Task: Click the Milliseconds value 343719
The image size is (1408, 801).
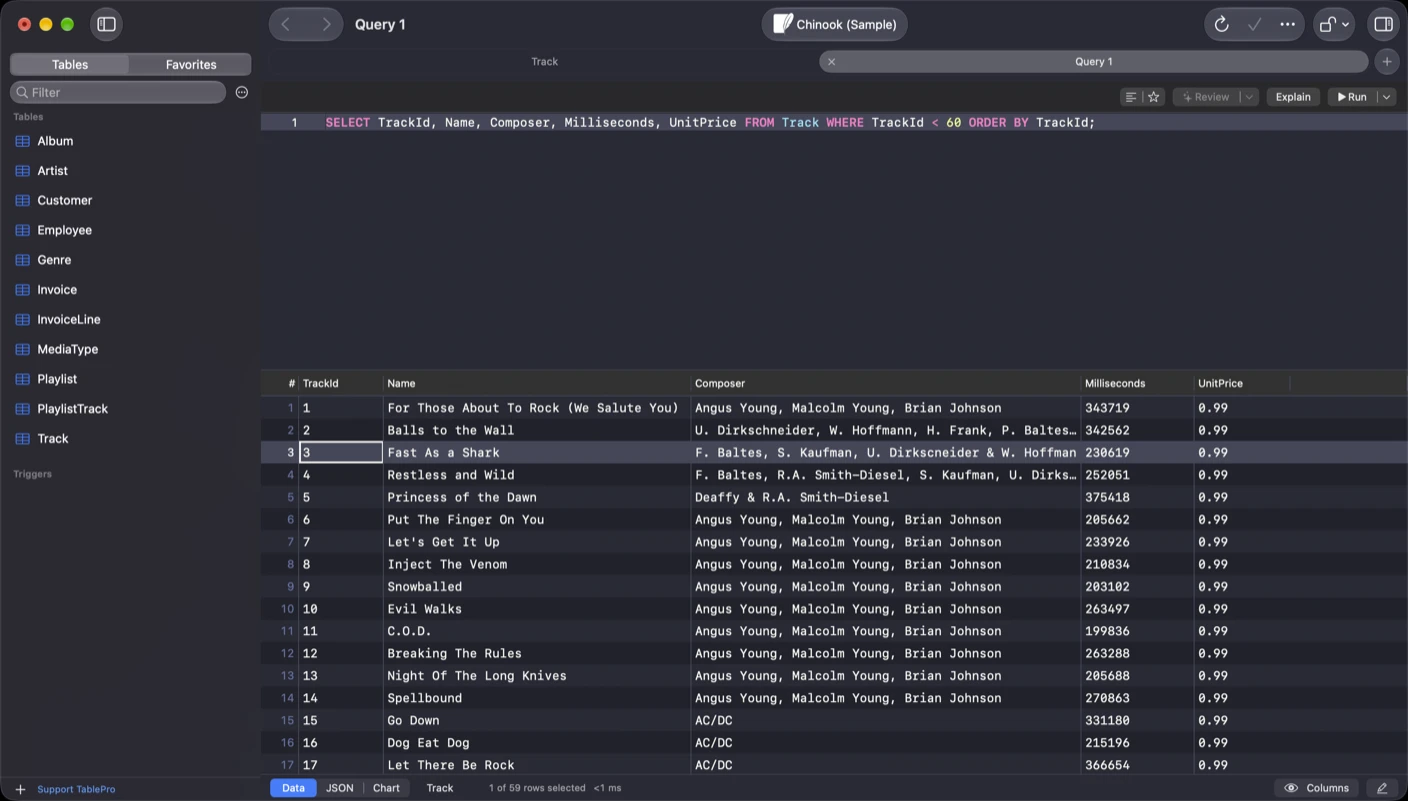Action: pyautogui.click(x=1136, y=408)
